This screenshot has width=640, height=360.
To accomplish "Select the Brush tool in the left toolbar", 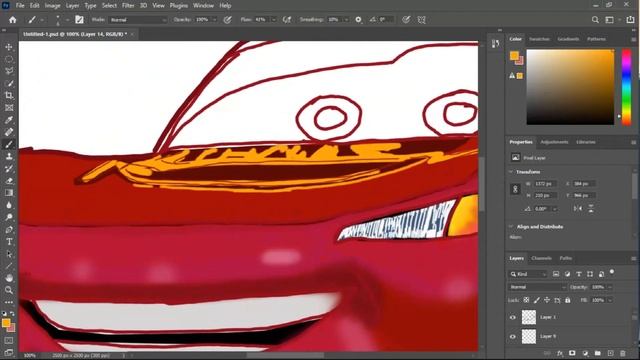I will click(9, 144).
